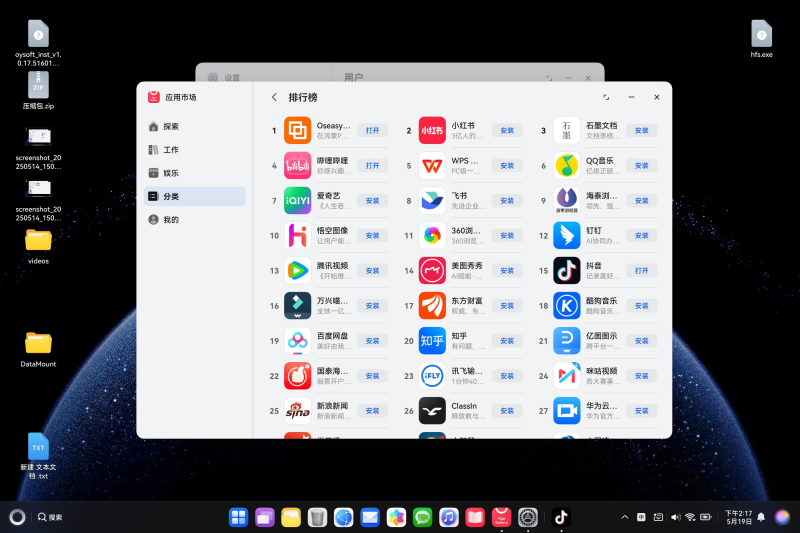The image size is (800, 533).
Task: Open the 石墨文档 app icon
Action: tap(567, 131)
